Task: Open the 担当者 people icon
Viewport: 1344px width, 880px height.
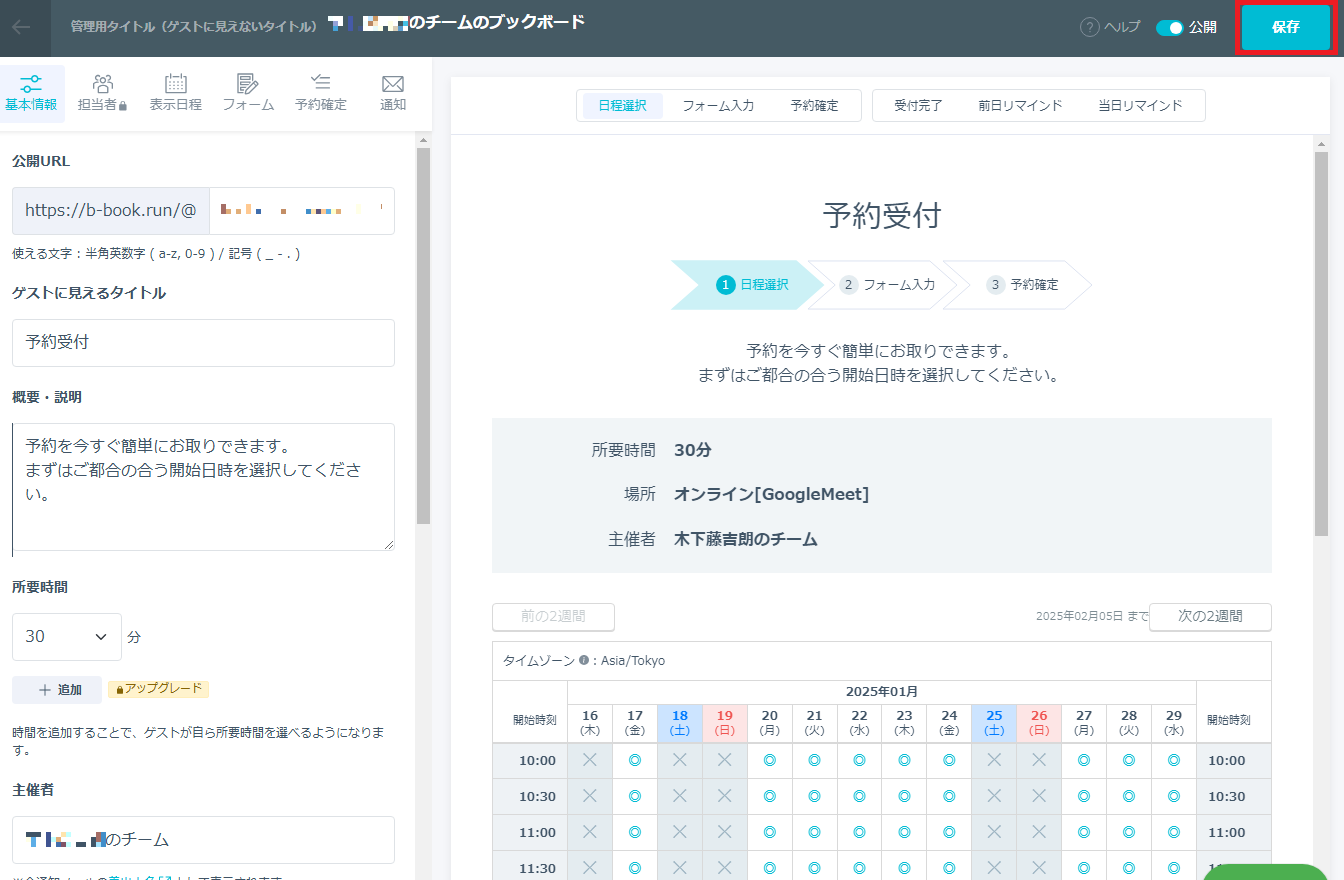Action: [102, 84]
